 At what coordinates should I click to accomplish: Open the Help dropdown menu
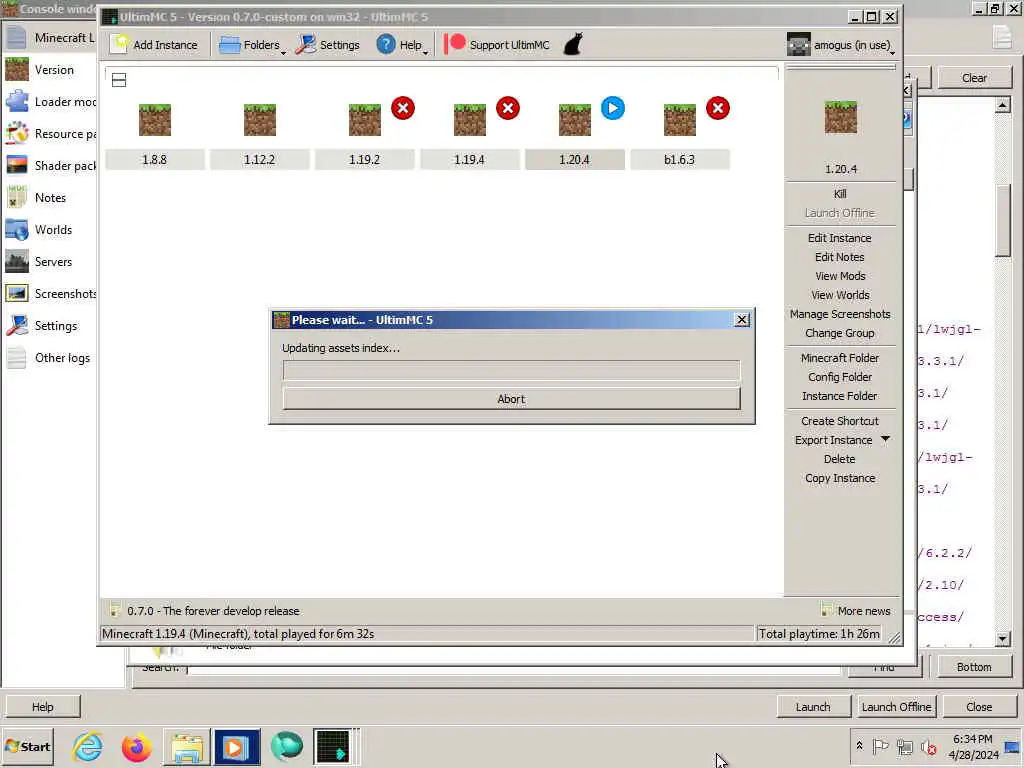tap(402, 45)
